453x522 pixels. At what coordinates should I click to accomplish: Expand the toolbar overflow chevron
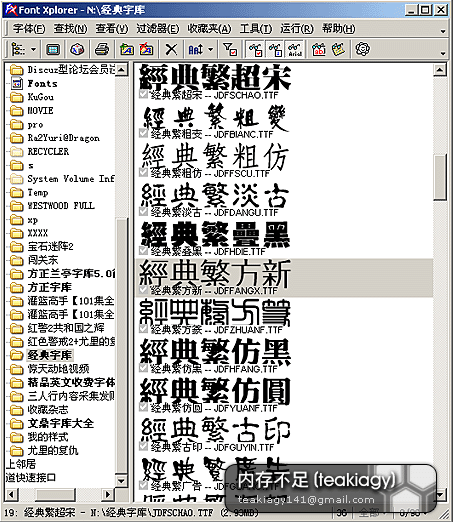coord(443,53)
